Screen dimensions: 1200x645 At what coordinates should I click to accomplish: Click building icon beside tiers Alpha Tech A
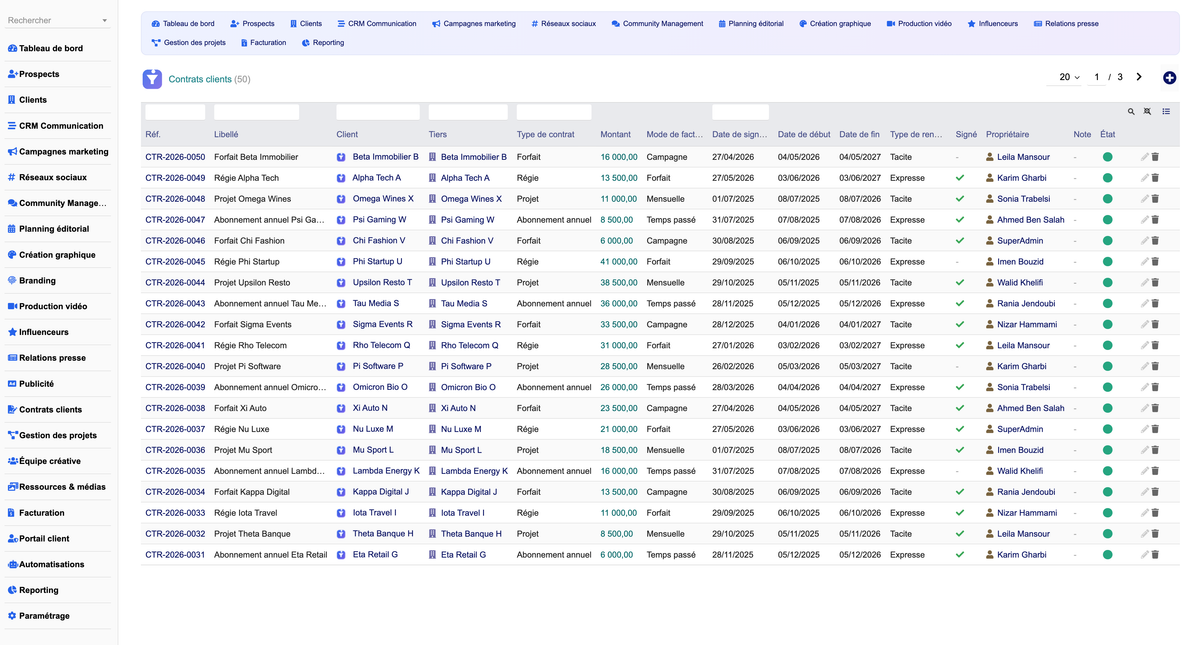[433, 178]
